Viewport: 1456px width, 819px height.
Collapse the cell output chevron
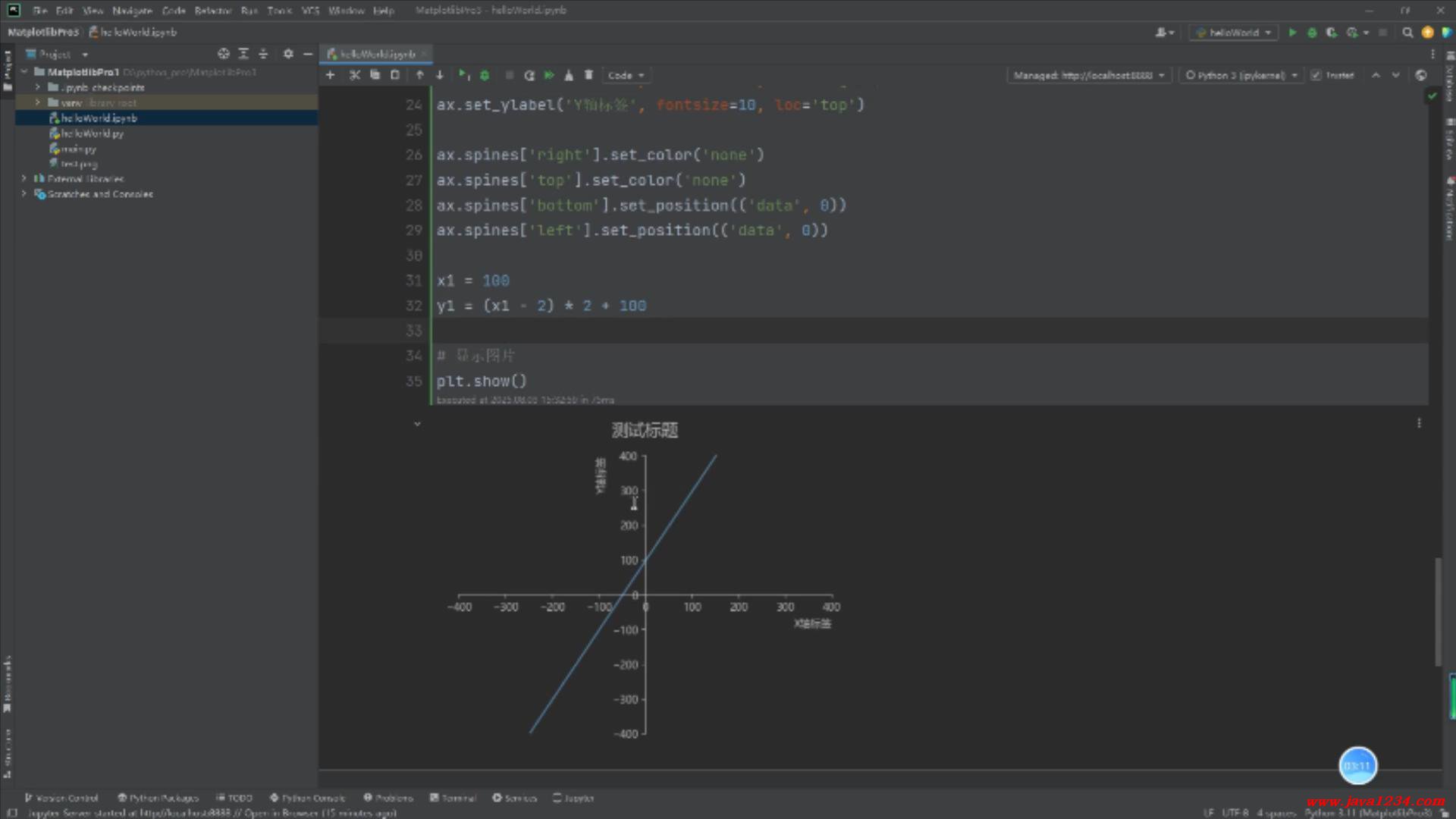(417, 424)
